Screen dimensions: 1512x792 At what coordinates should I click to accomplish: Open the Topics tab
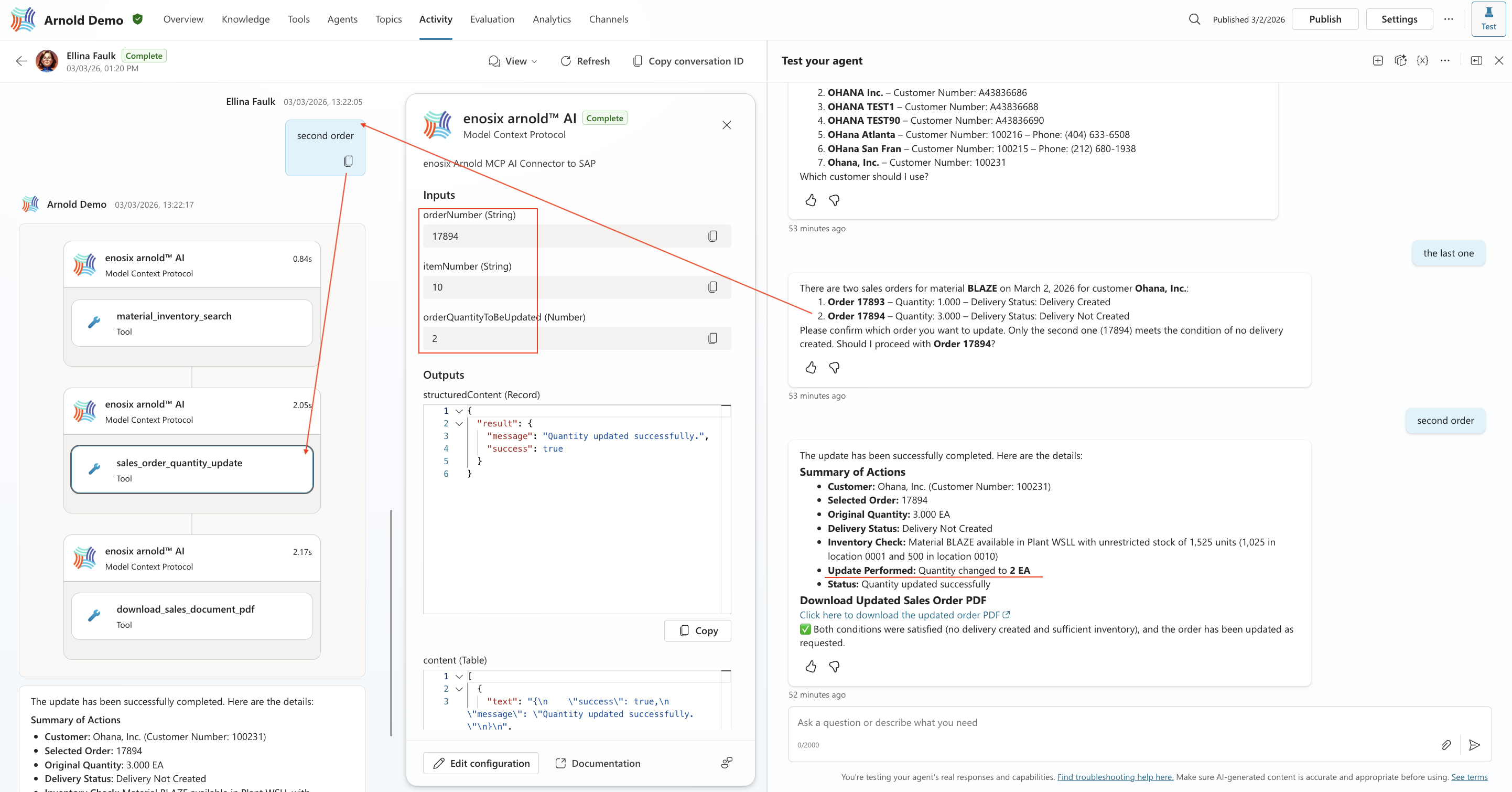coord(388,19)
